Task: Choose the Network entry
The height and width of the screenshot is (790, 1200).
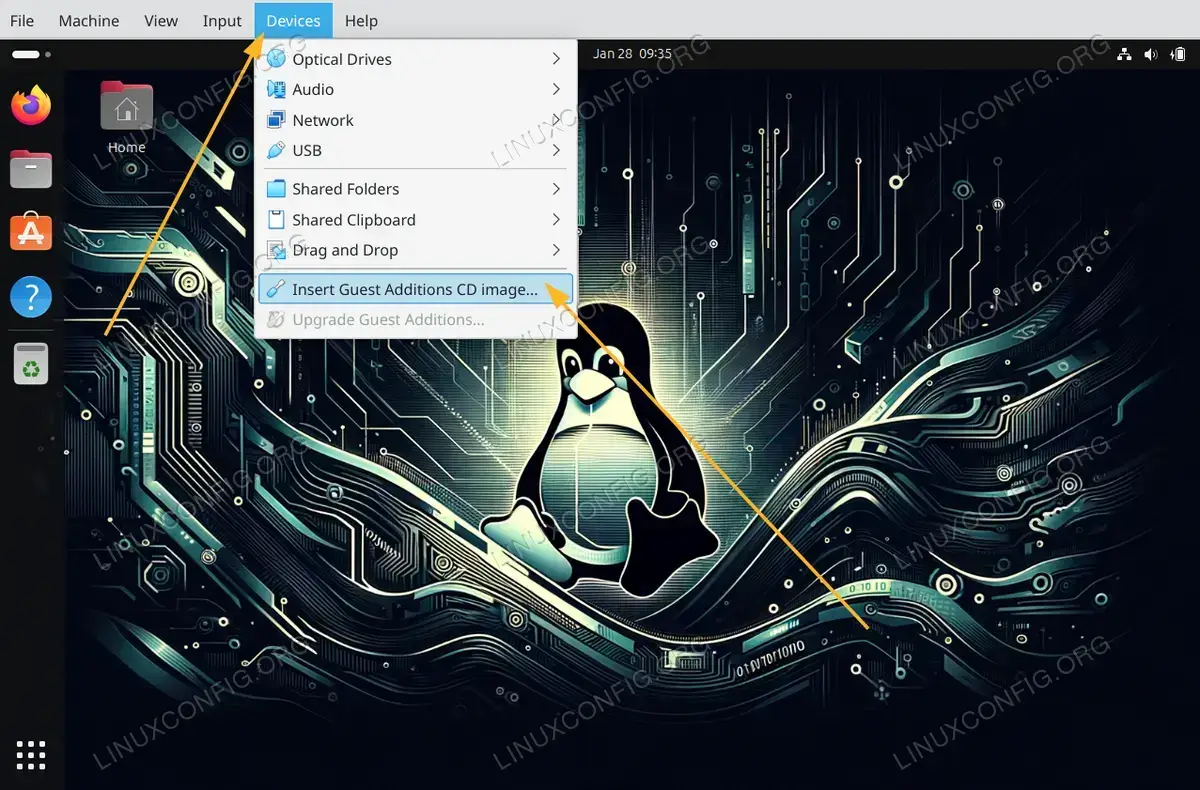Action: pos(416,120)
